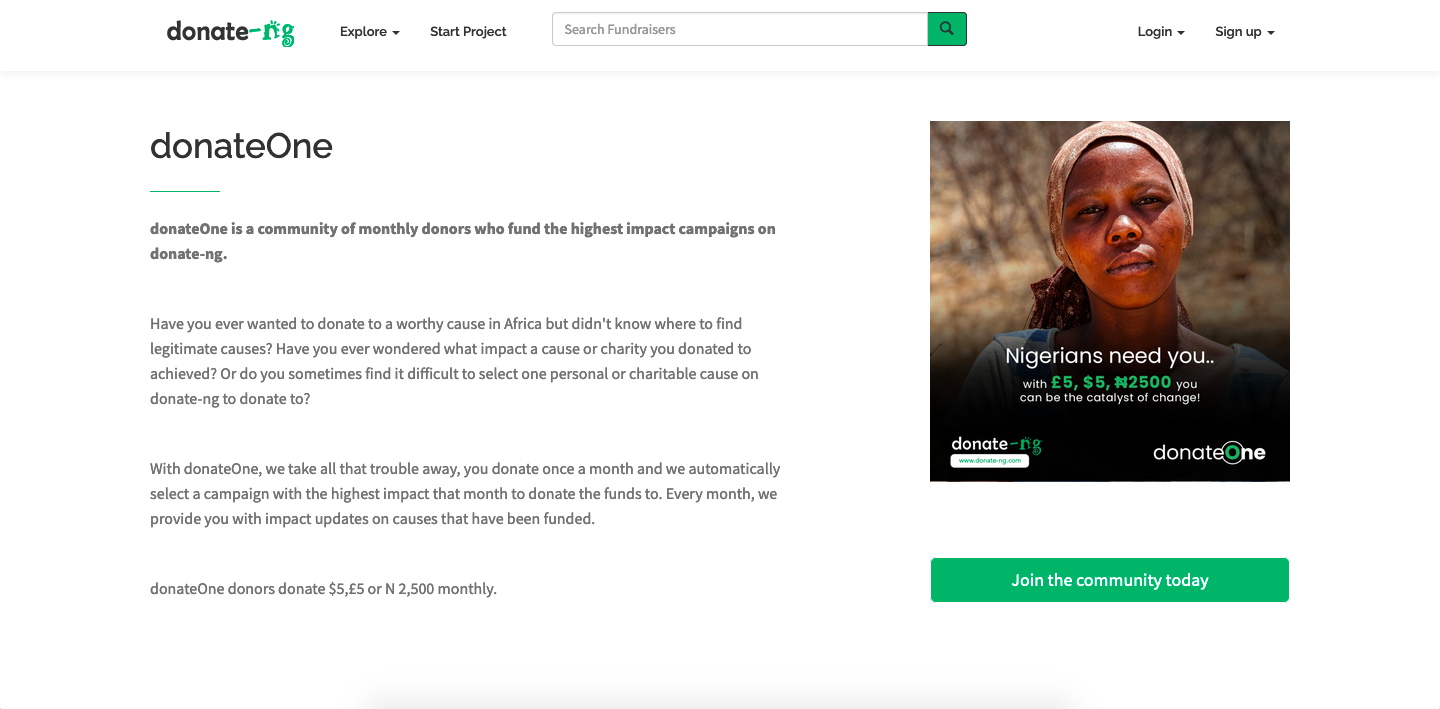Click the donate-ng logo
Viewport: 1440px width, 709px height.
click(x=230, y=31)
